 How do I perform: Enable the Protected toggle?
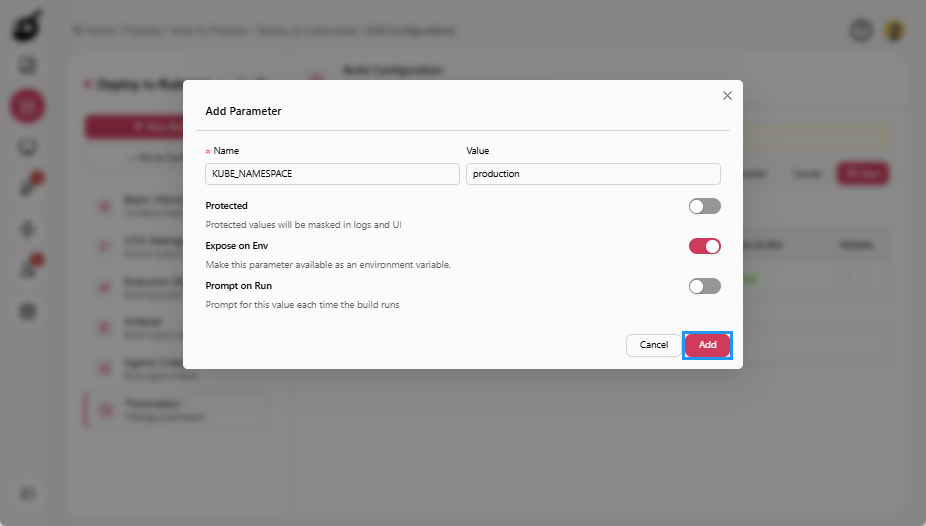click(x=705, y=206)
